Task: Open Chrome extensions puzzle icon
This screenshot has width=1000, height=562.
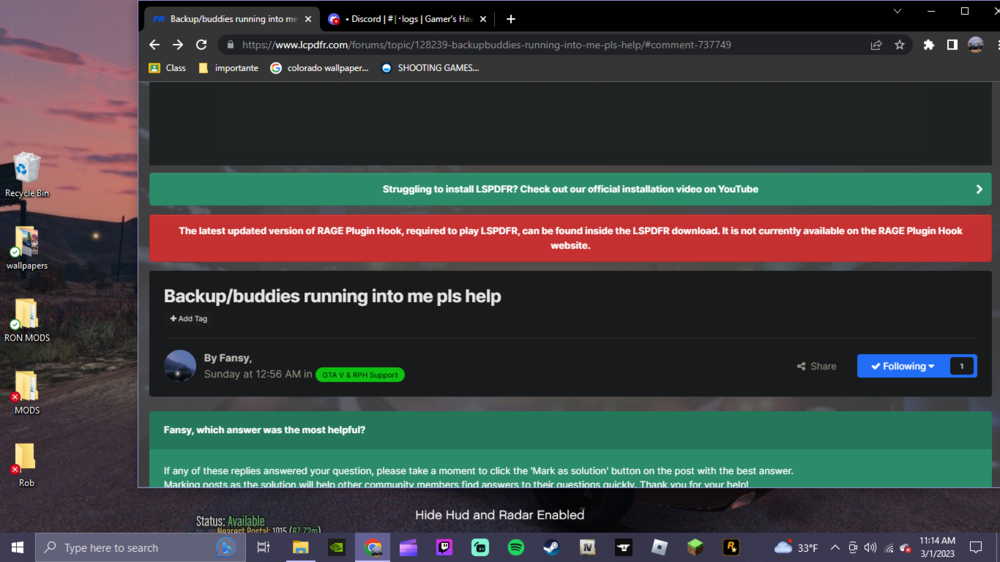Action: point(929,45)
